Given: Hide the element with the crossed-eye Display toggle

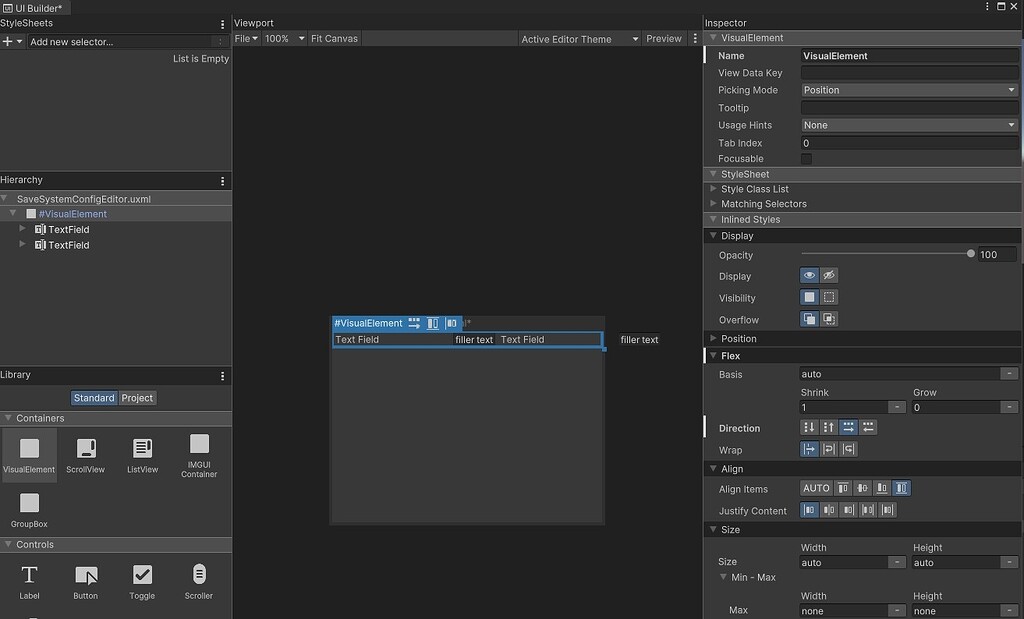Looking at the screenshot, I should tap(828, 275).
